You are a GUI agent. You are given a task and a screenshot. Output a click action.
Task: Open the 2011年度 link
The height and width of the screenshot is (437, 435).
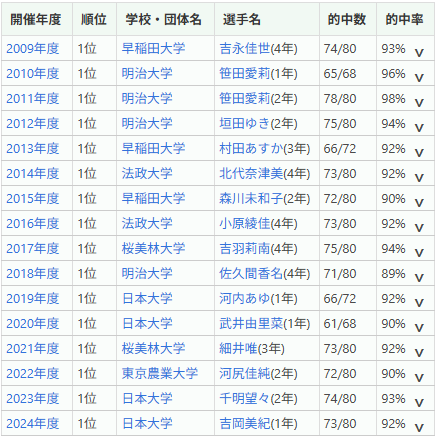tap(33, 99)
